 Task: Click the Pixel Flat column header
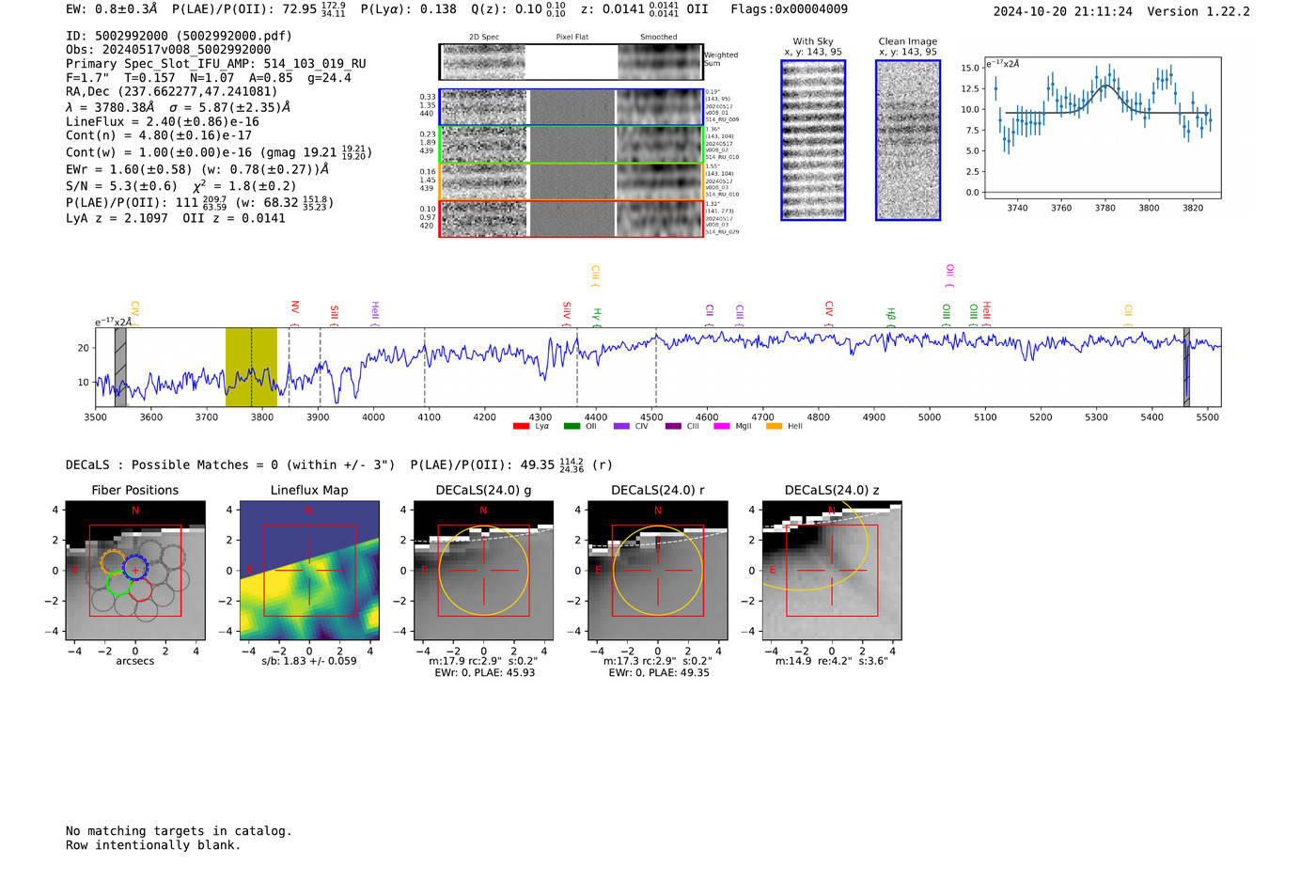[572, 38]
